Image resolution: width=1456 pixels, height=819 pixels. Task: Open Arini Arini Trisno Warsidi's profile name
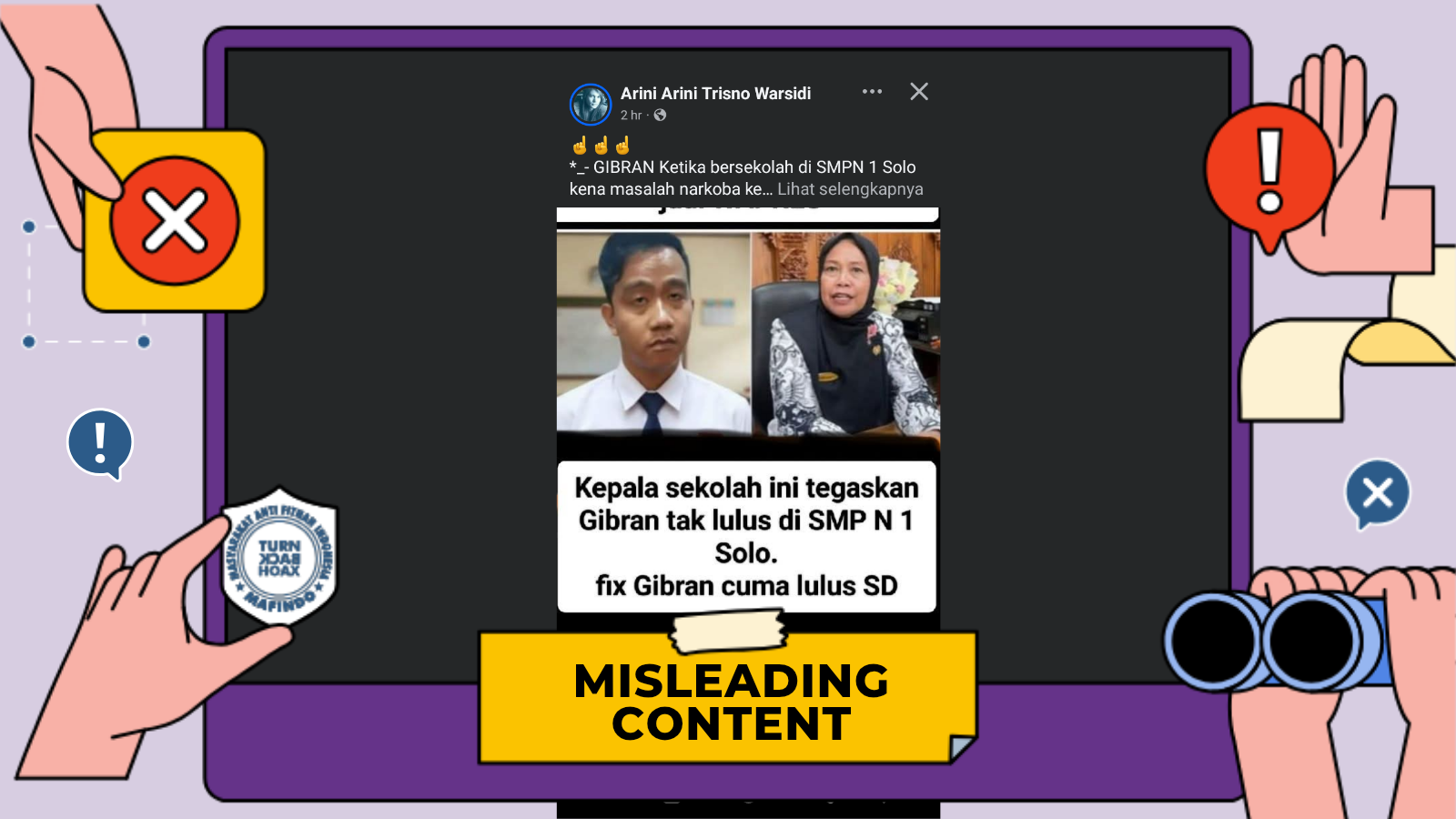coord(715,94)
